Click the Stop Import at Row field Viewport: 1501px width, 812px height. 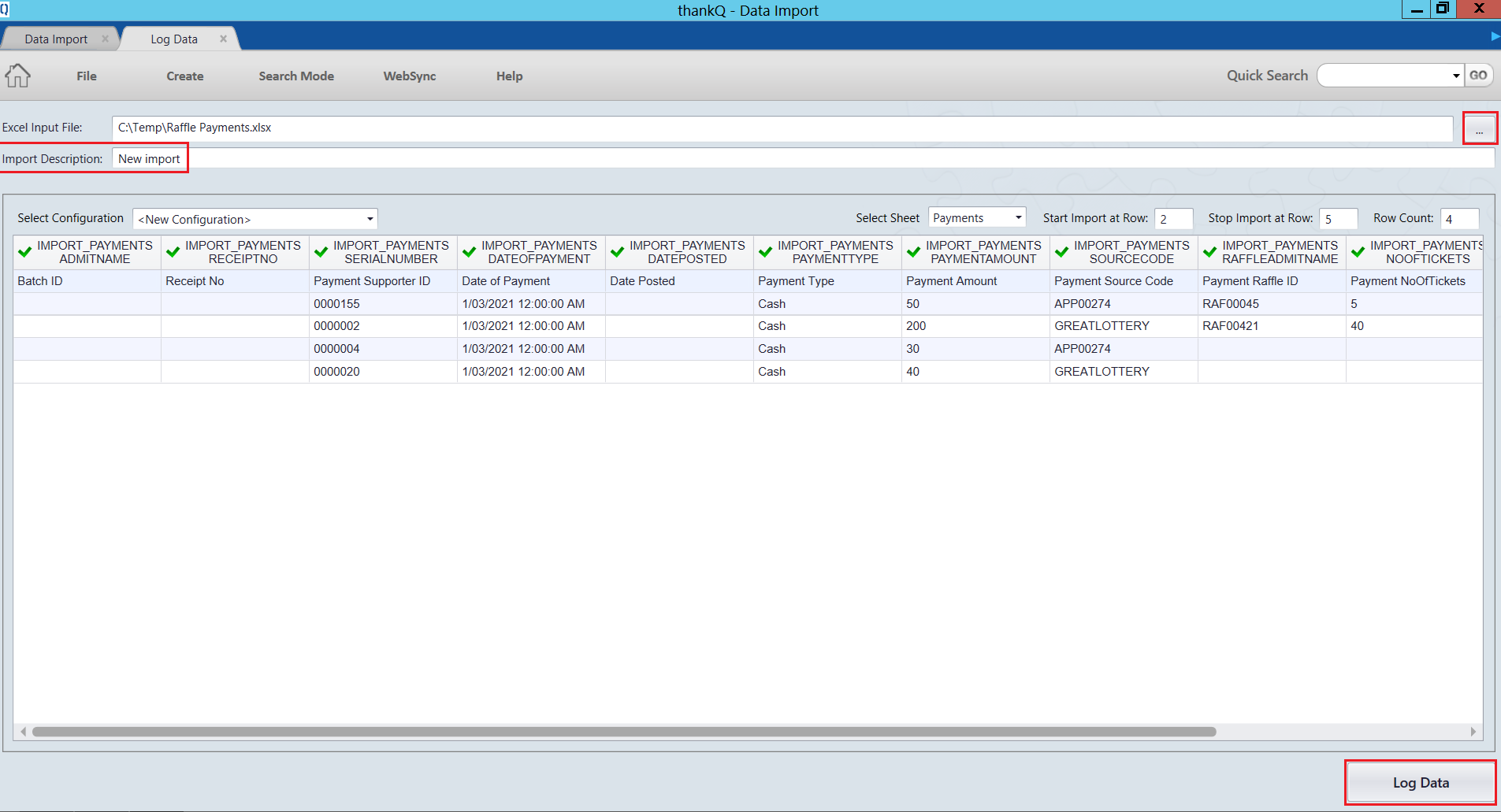point(1338,218)
